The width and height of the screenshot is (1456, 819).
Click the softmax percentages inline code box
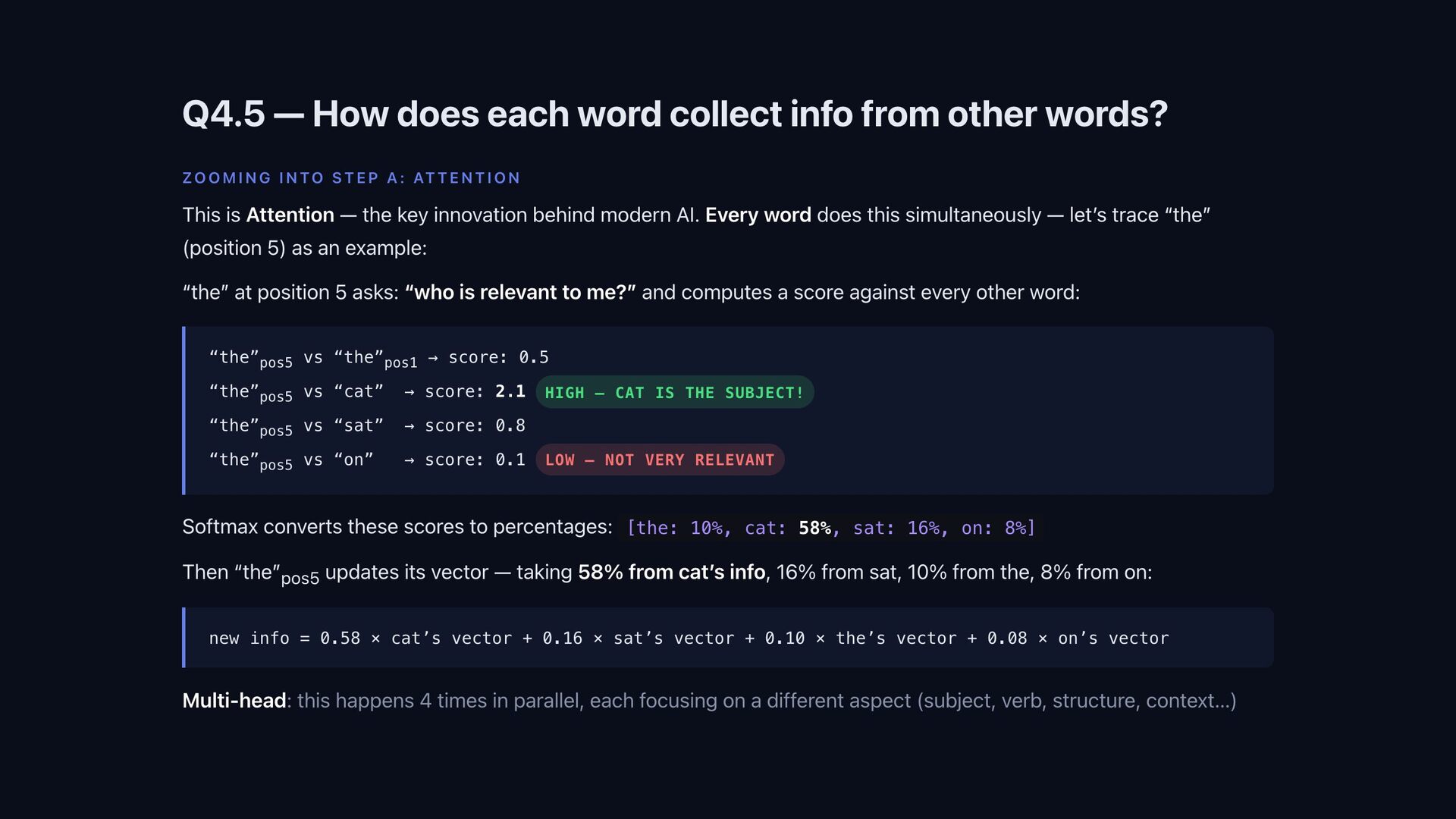click(x=831, y=528)
